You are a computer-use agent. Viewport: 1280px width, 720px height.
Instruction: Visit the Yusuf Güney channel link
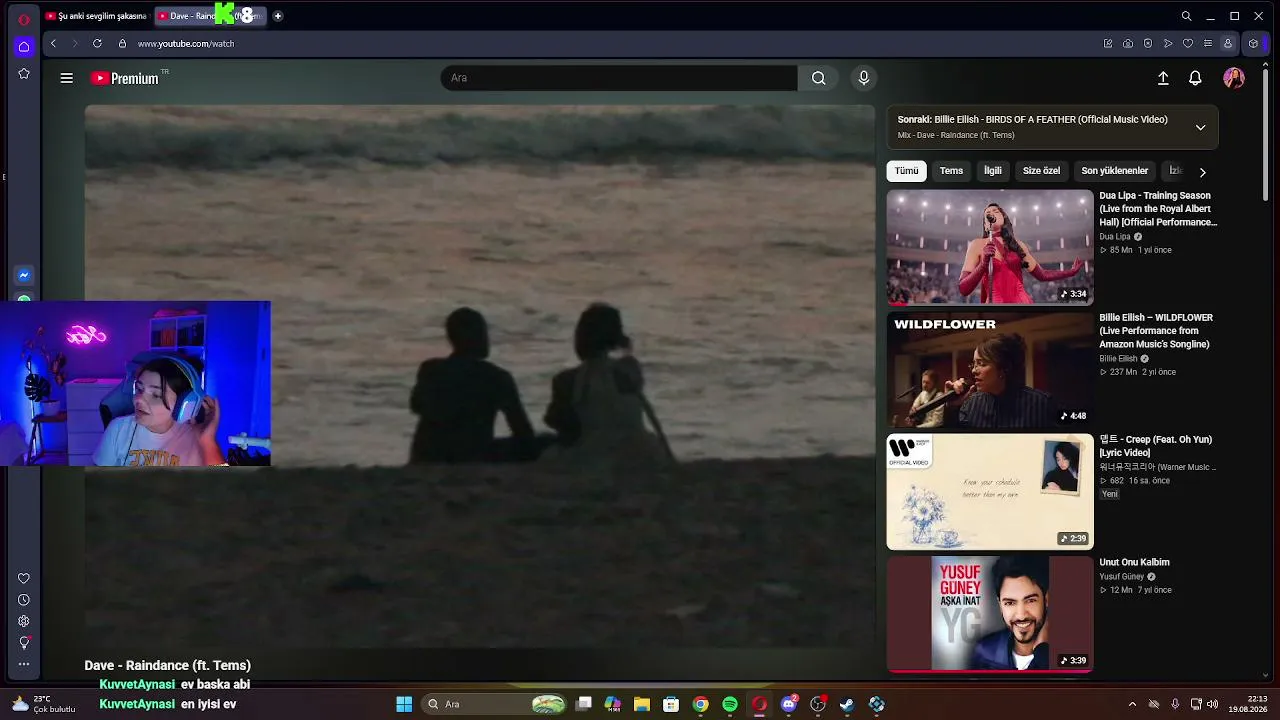click(x=1121, y=577)
